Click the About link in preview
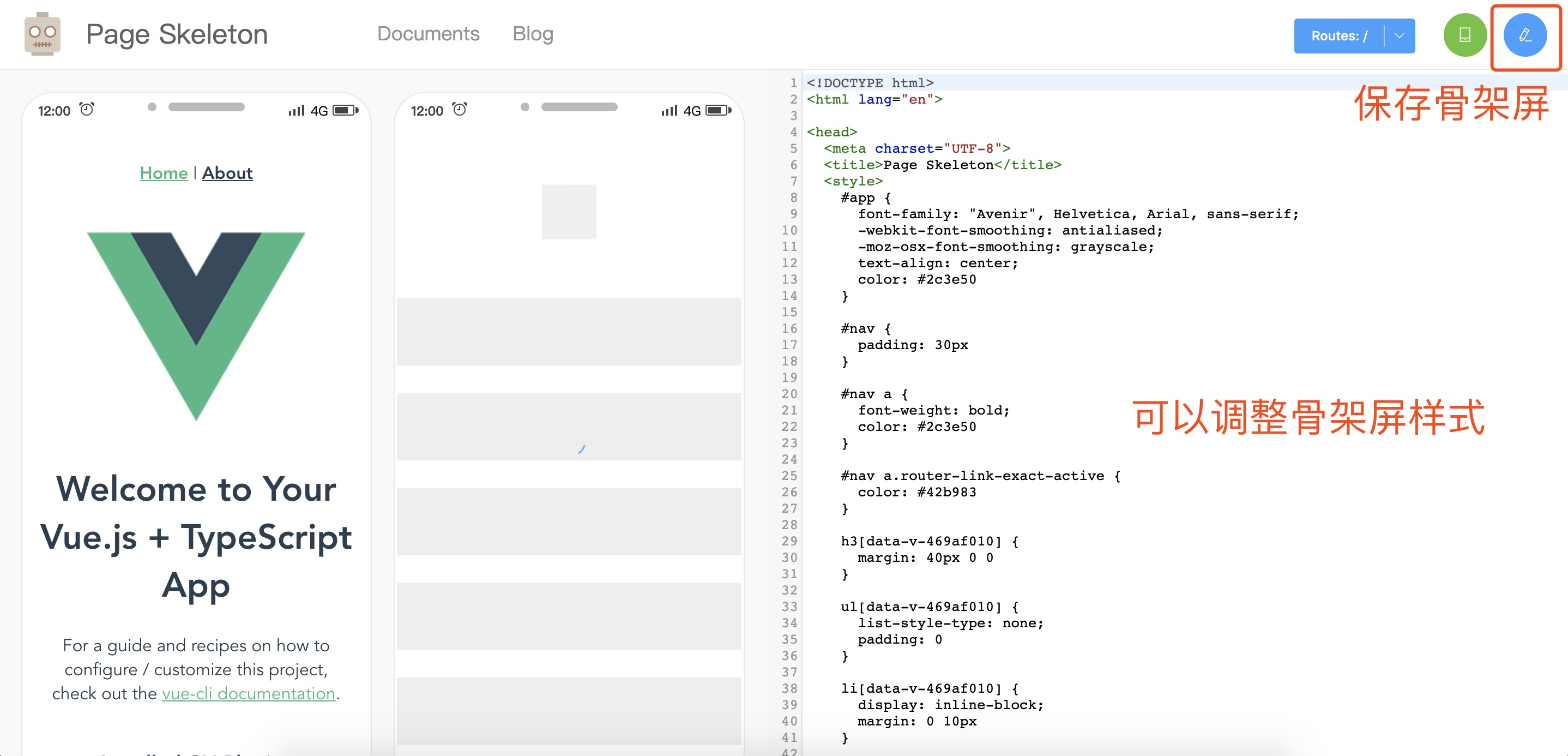Viewport: 1568px width, 756px height. tap(227, 173)
